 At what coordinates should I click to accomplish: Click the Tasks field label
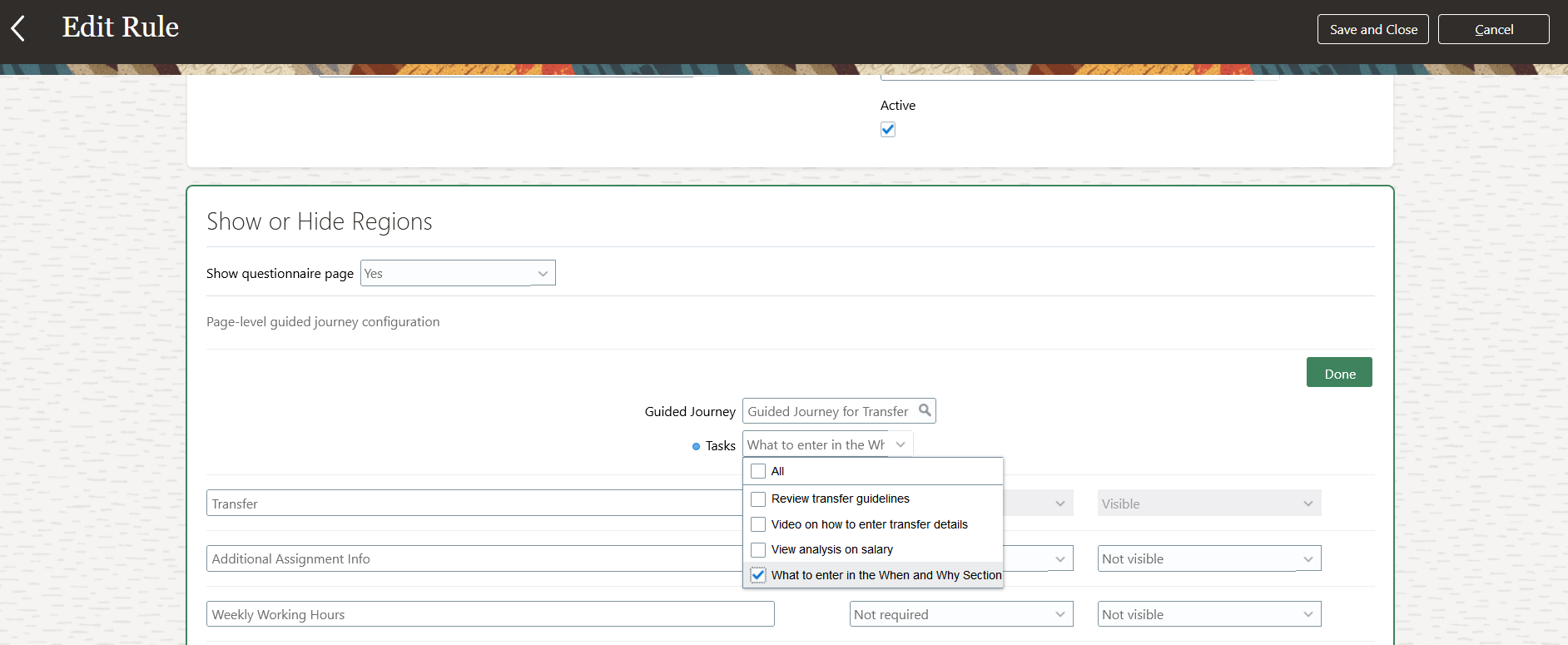(x=721, y=446)
